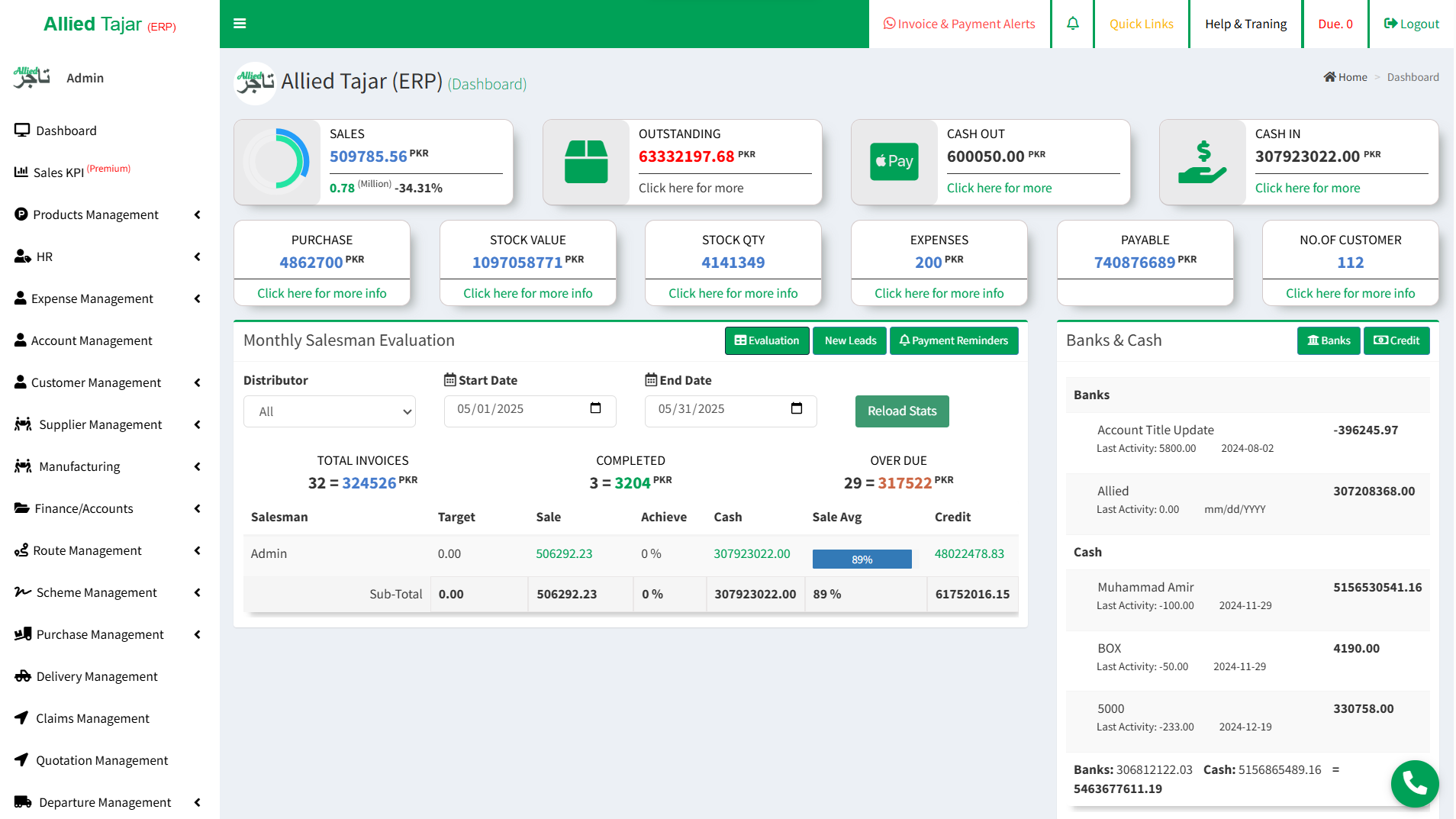Click the Start Date input field
The image size is (1456, 819).
(x=530, y=411)
